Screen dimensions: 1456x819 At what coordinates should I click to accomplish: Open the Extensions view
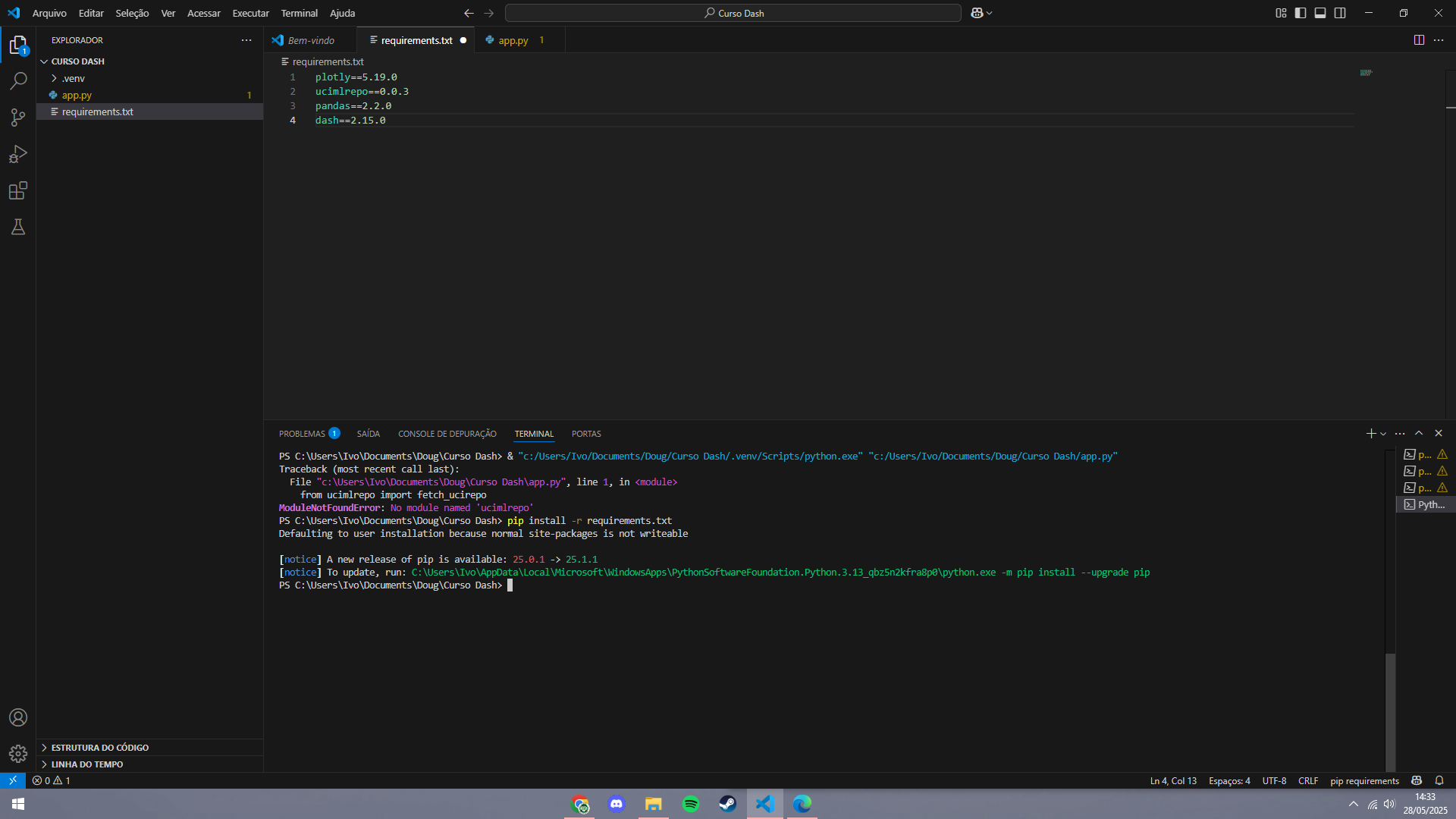(x=18, y=190)
